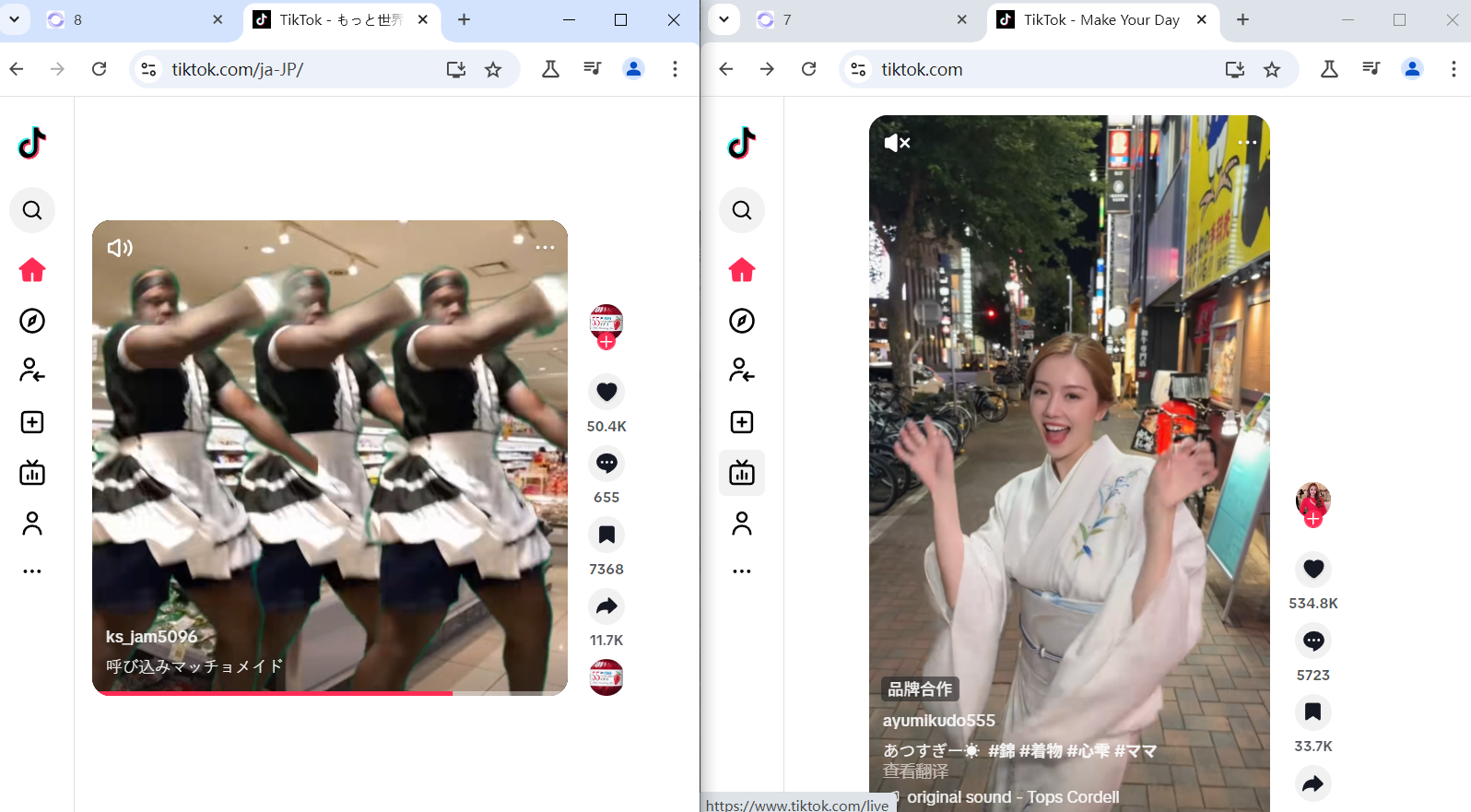Unmute the ayumikudo555 kimono video

(897, 143)
